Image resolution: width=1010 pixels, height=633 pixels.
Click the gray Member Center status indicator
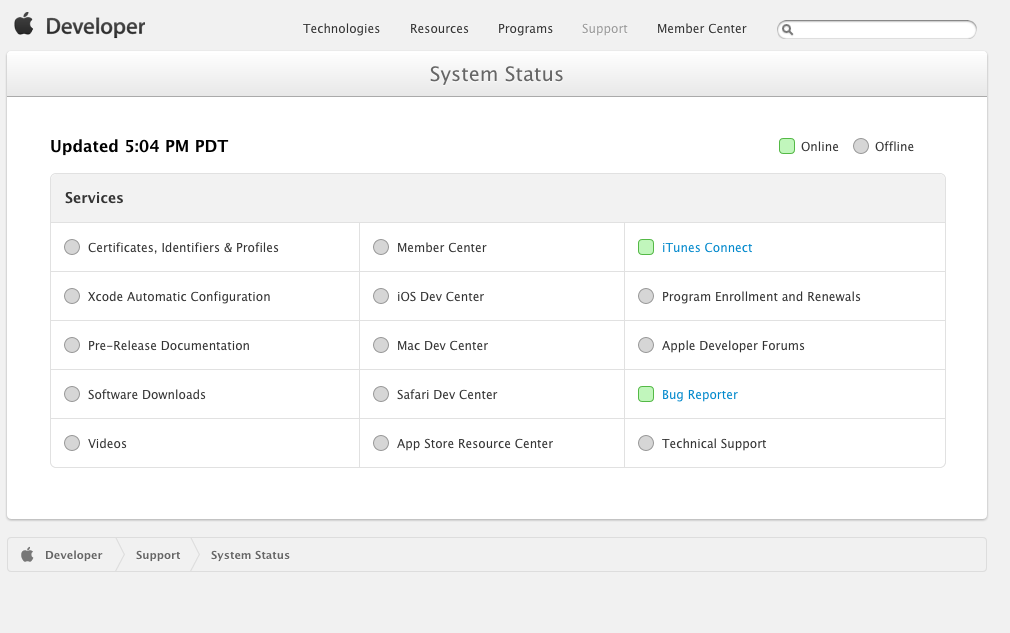pyautogui.click(x=380, y=247)
